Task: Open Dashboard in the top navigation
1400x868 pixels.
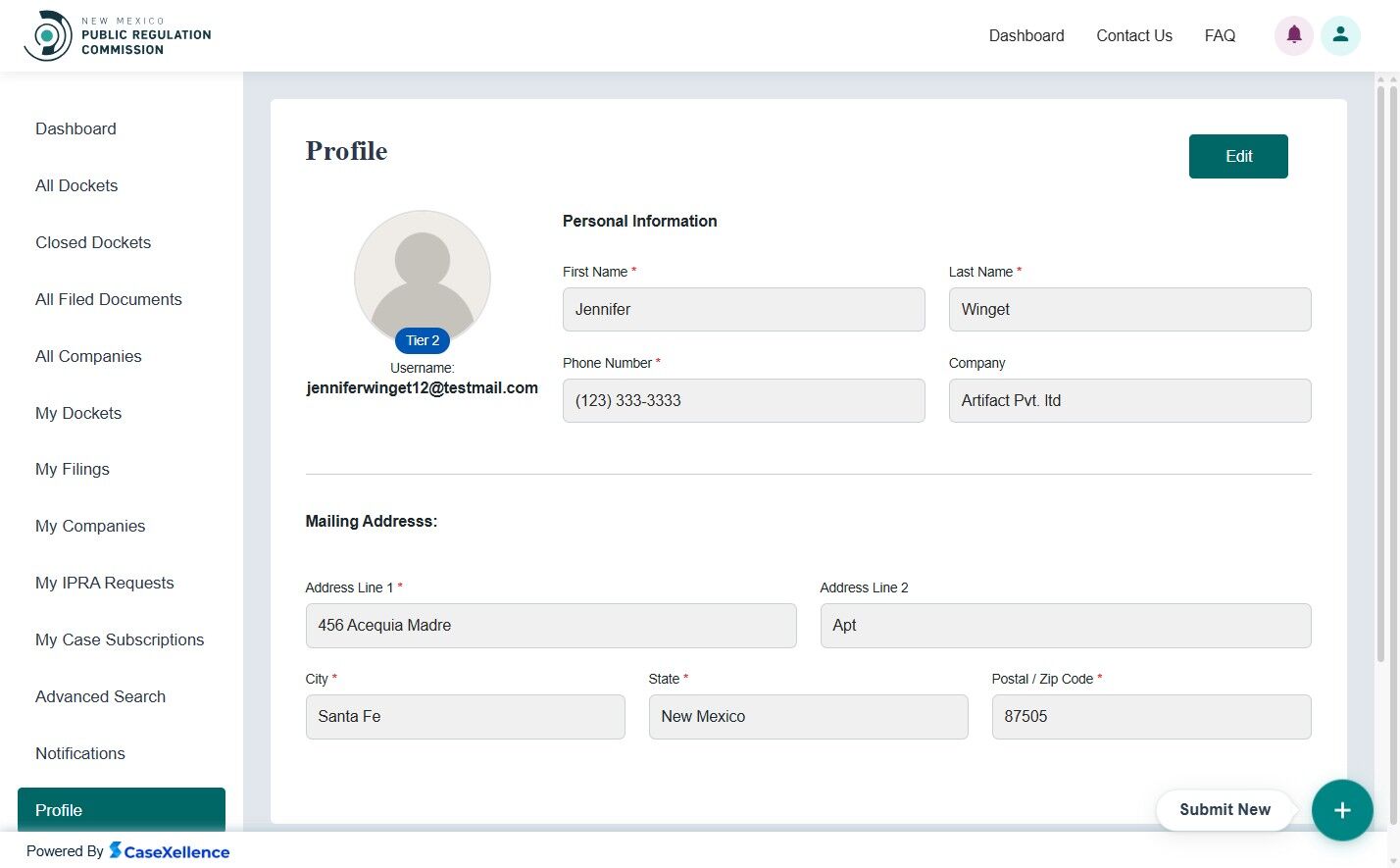Action: click(1026, 35)
